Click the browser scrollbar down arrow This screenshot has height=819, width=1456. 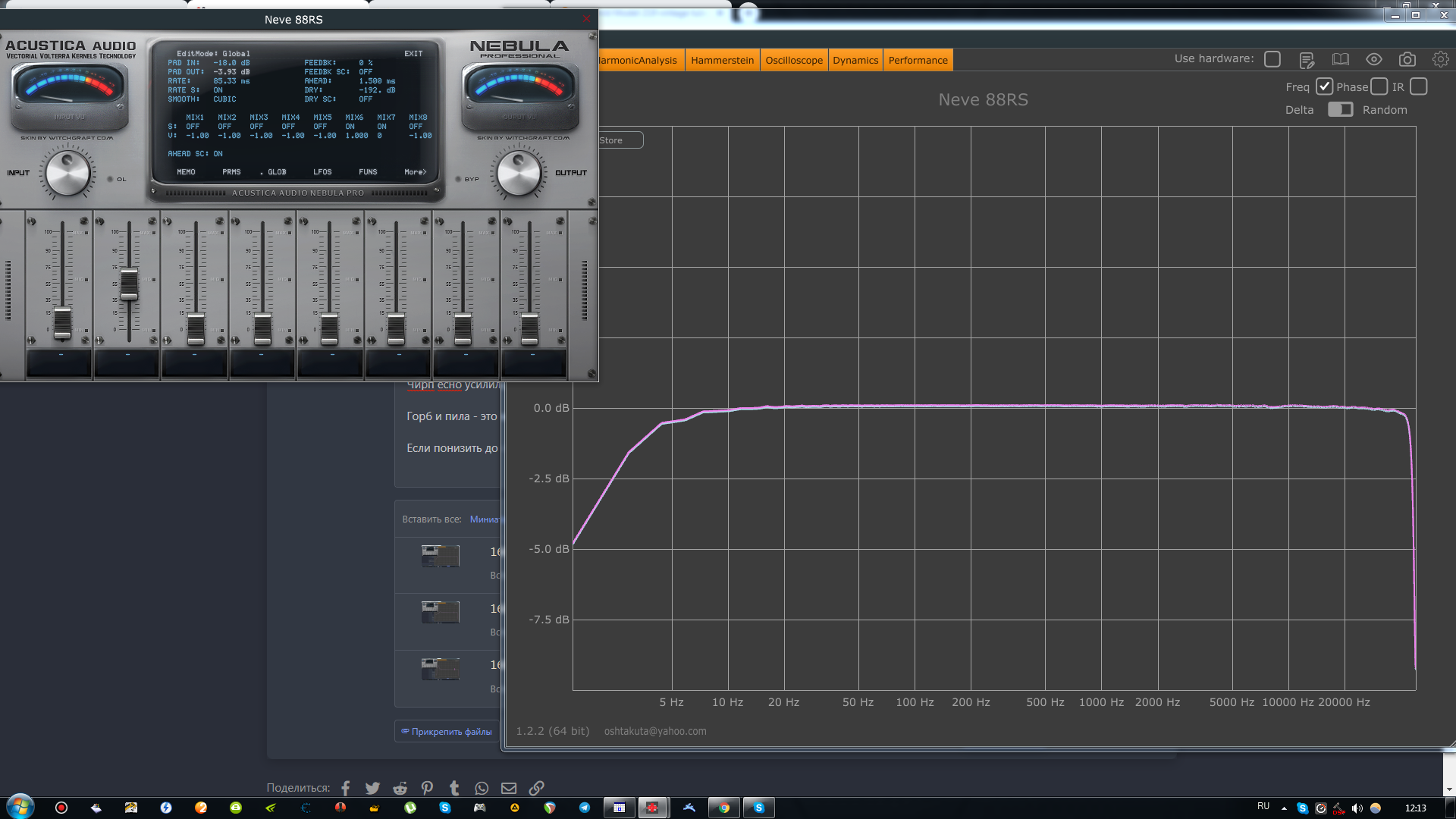pos(1449,789)
